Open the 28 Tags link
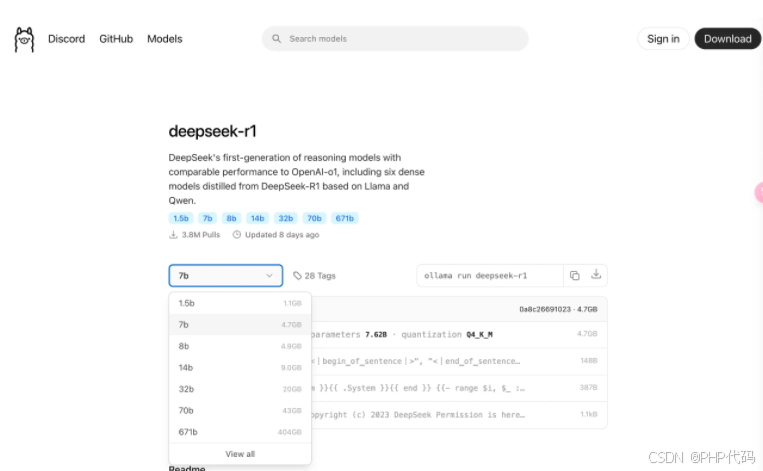The height and width of the screenshot is (471, 763). tap(320, 275)
